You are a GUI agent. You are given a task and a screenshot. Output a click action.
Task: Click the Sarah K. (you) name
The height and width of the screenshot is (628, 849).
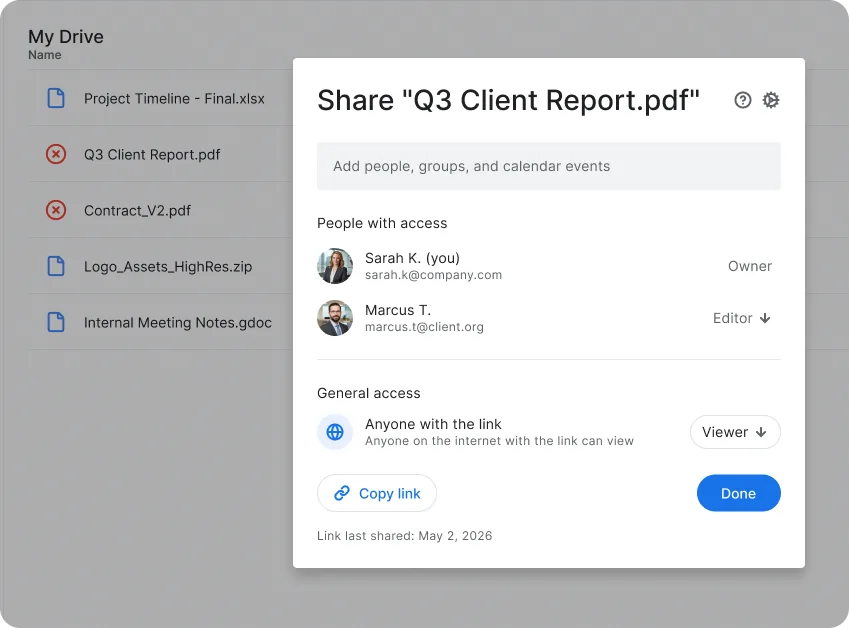click(412, 258)
